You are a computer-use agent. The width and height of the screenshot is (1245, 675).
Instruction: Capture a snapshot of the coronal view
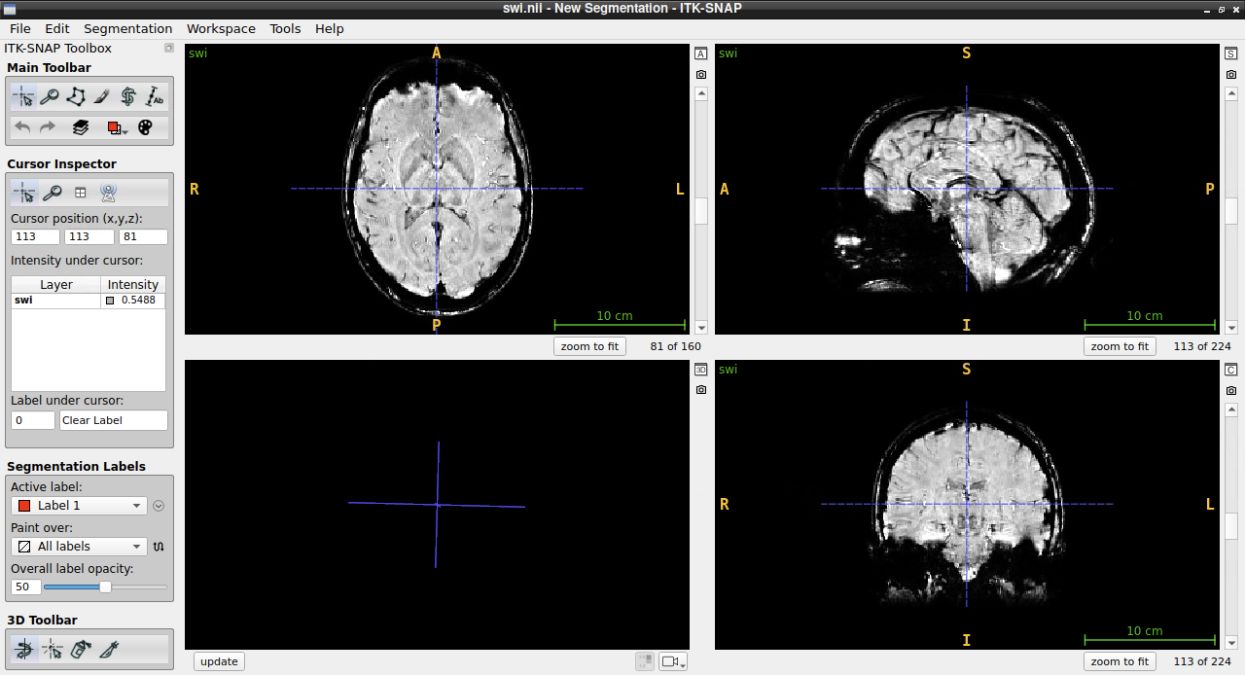[1231, 389]
